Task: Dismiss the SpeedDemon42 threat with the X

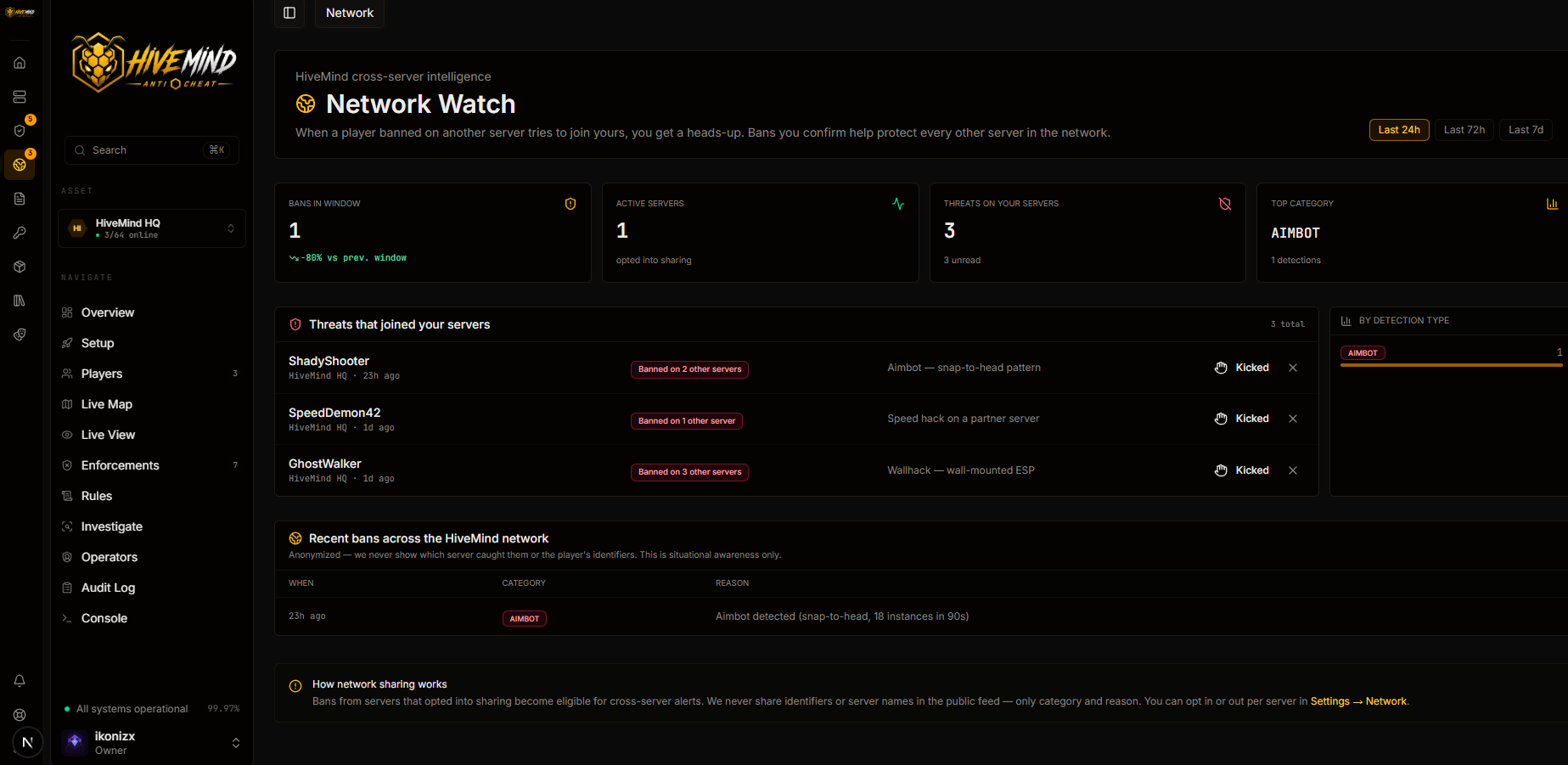Action: (1293, 419)
